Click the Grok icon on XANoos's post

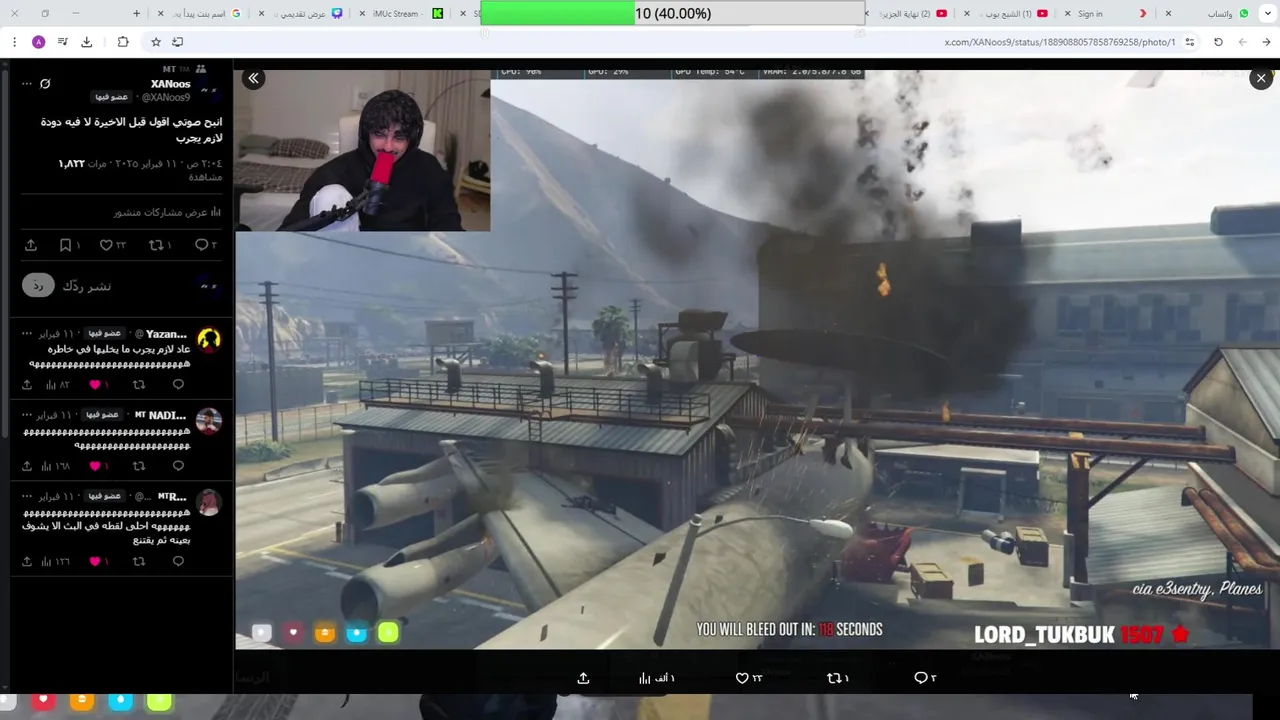pyautogui.click(x=45, y=84)
